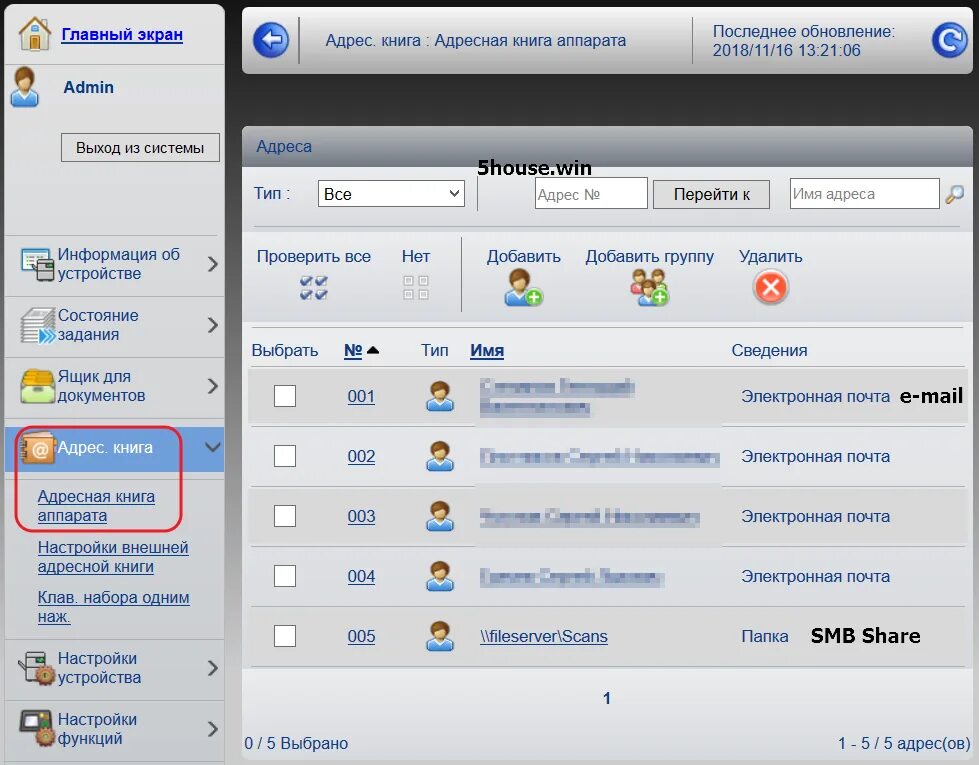Click page number 1 in pagination
Screen dimensions: 979x765
606,698
